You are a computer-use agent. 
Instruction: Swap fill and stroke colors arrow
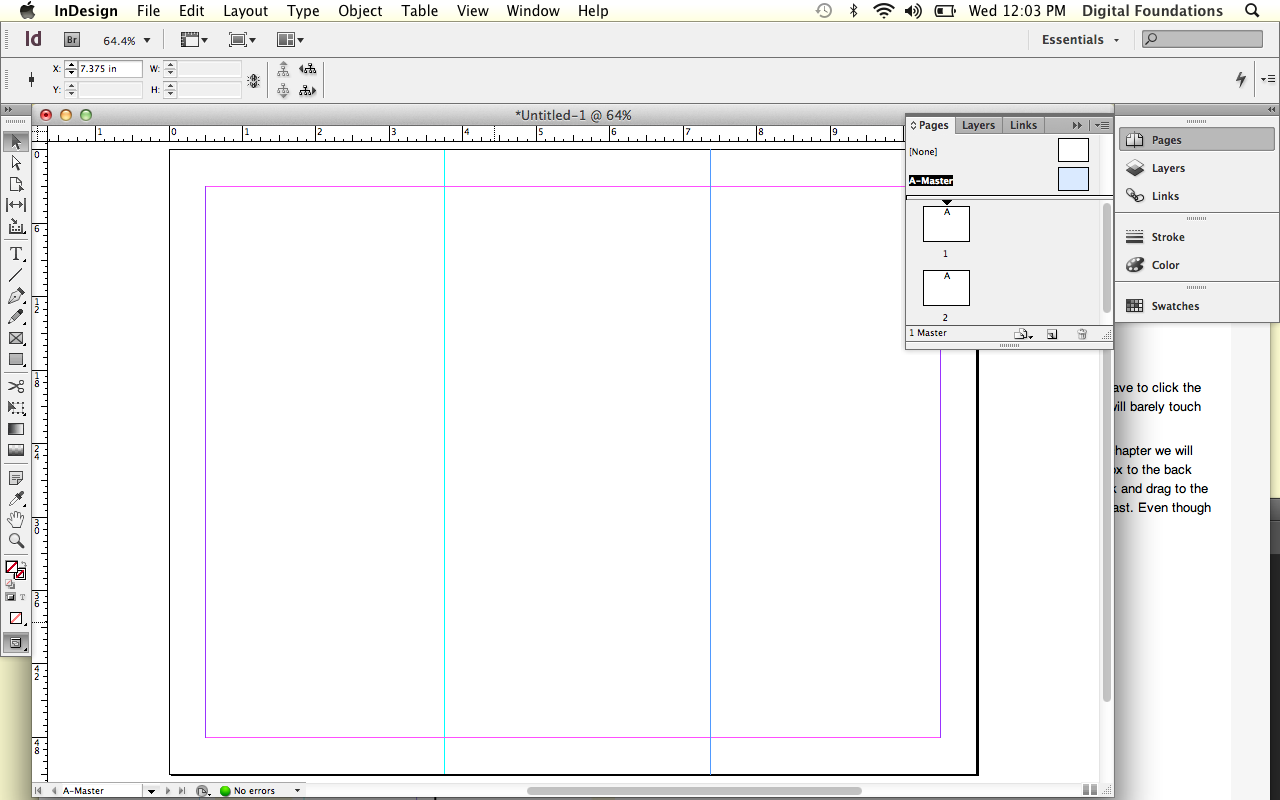[22, 564]
